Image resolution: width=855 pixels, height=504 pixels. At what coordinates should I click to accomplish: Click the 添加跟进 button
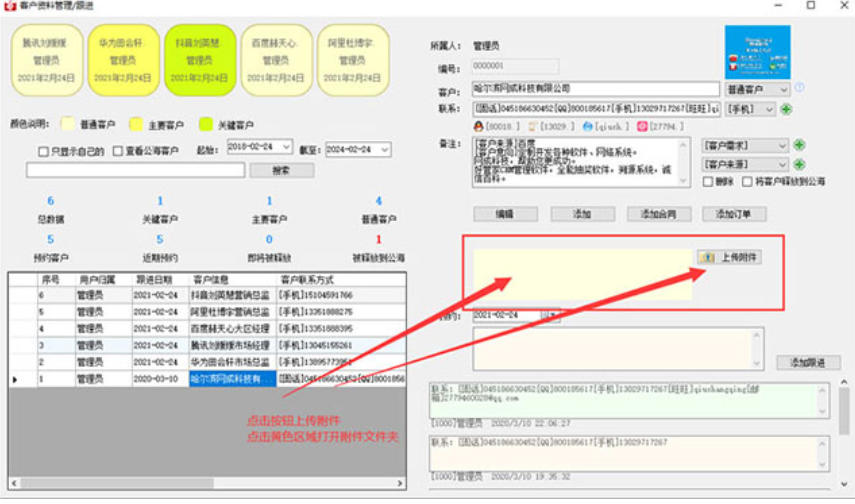point(808,362)
